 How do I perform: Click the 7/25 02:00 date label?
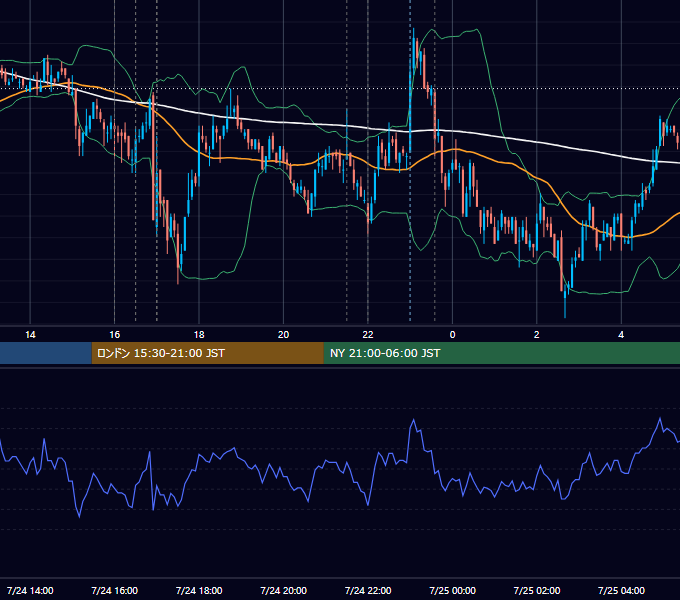tap(536, 590)
